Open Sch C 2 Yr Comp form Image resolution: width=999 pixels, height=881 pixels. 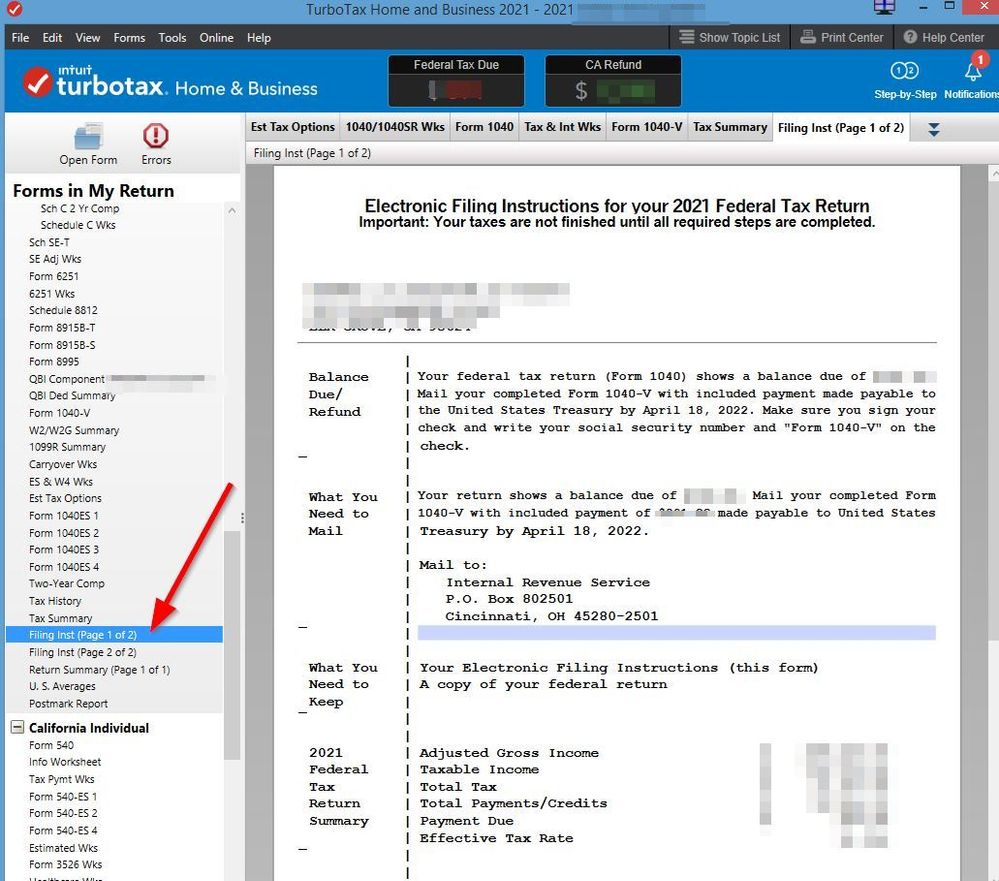80,208
